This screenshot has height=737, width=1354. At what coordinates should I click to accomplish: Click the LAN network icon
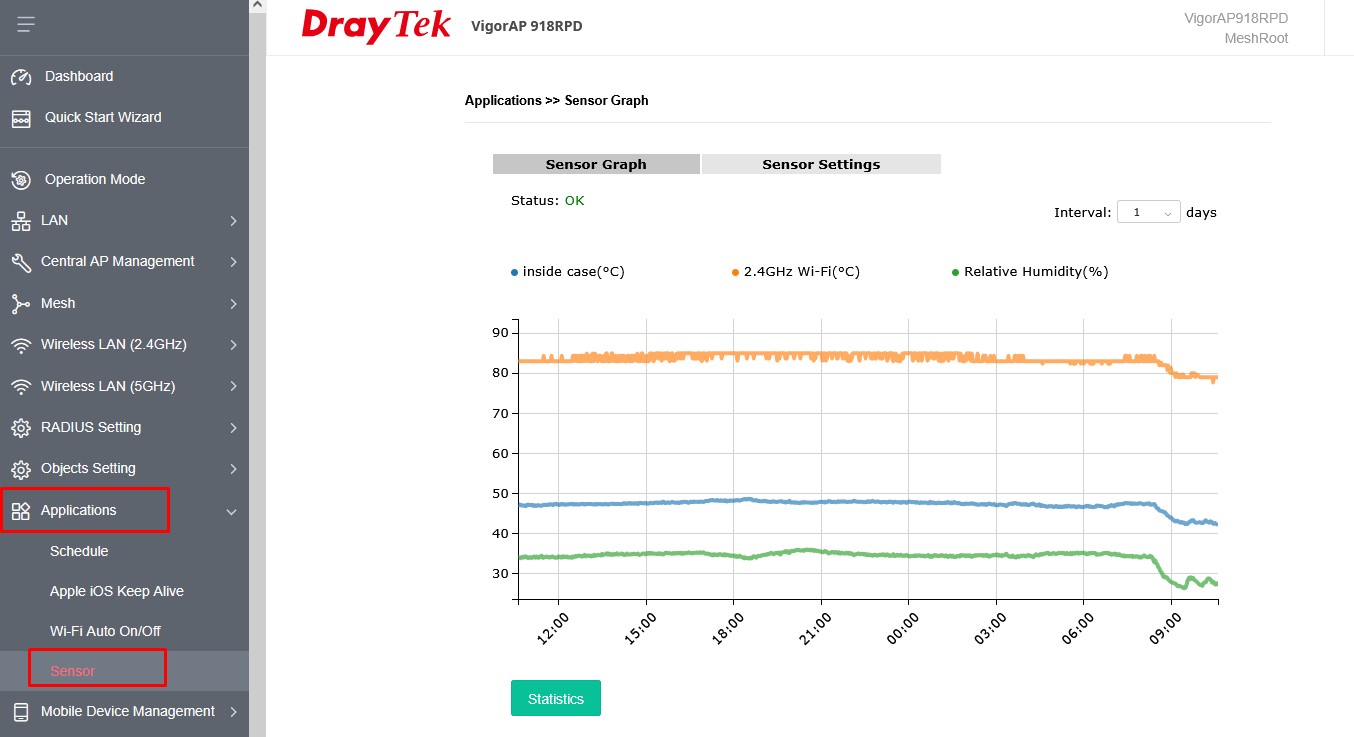(21, 221)
